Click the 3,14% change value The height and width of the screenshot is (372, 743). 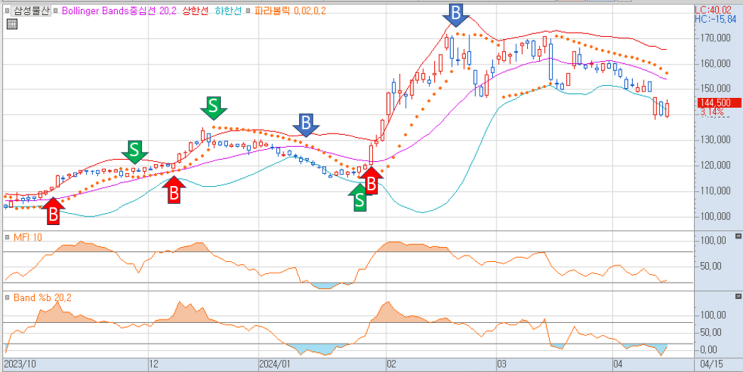711,112
